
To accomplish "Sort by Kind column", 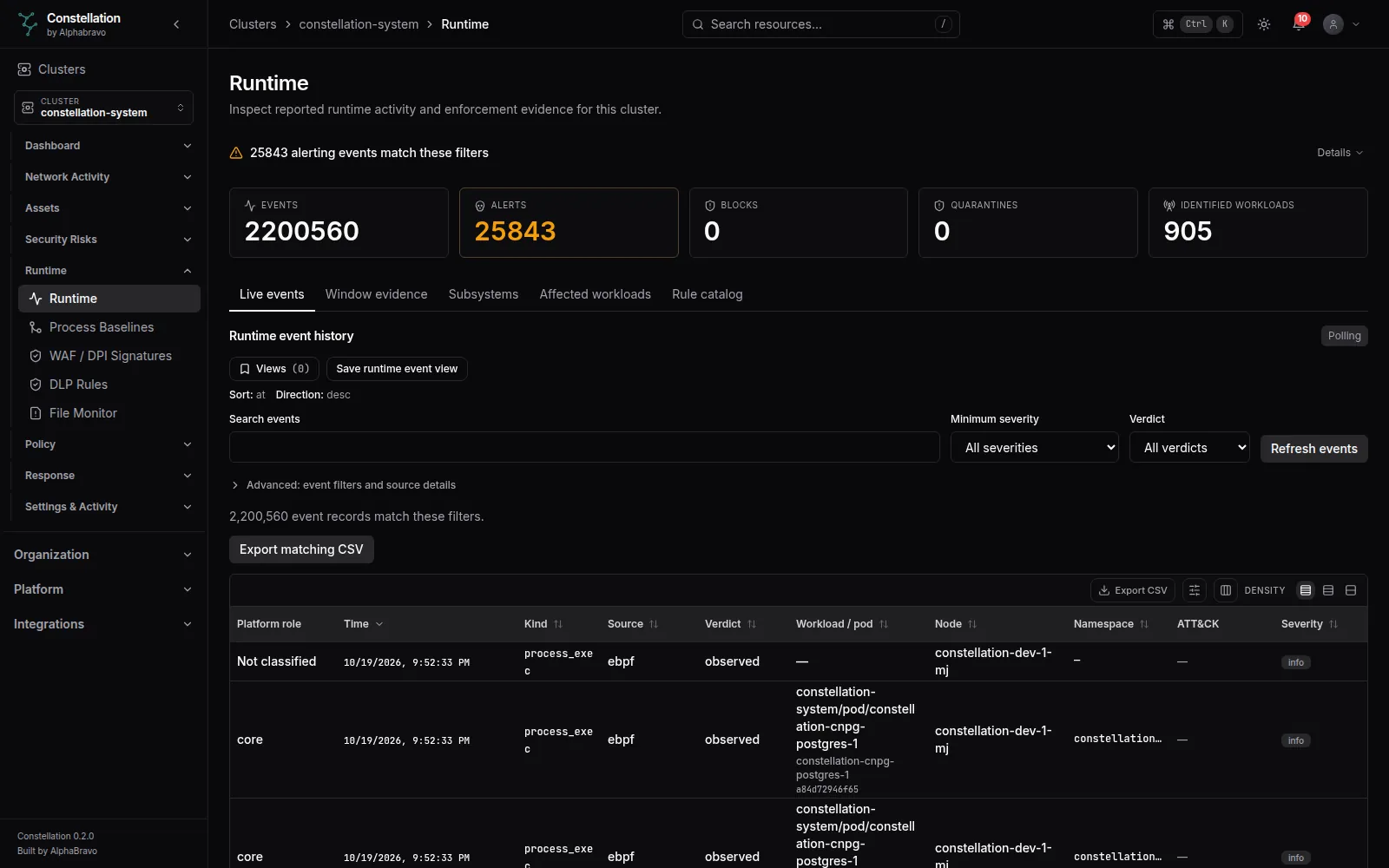I will click(543, 624).
